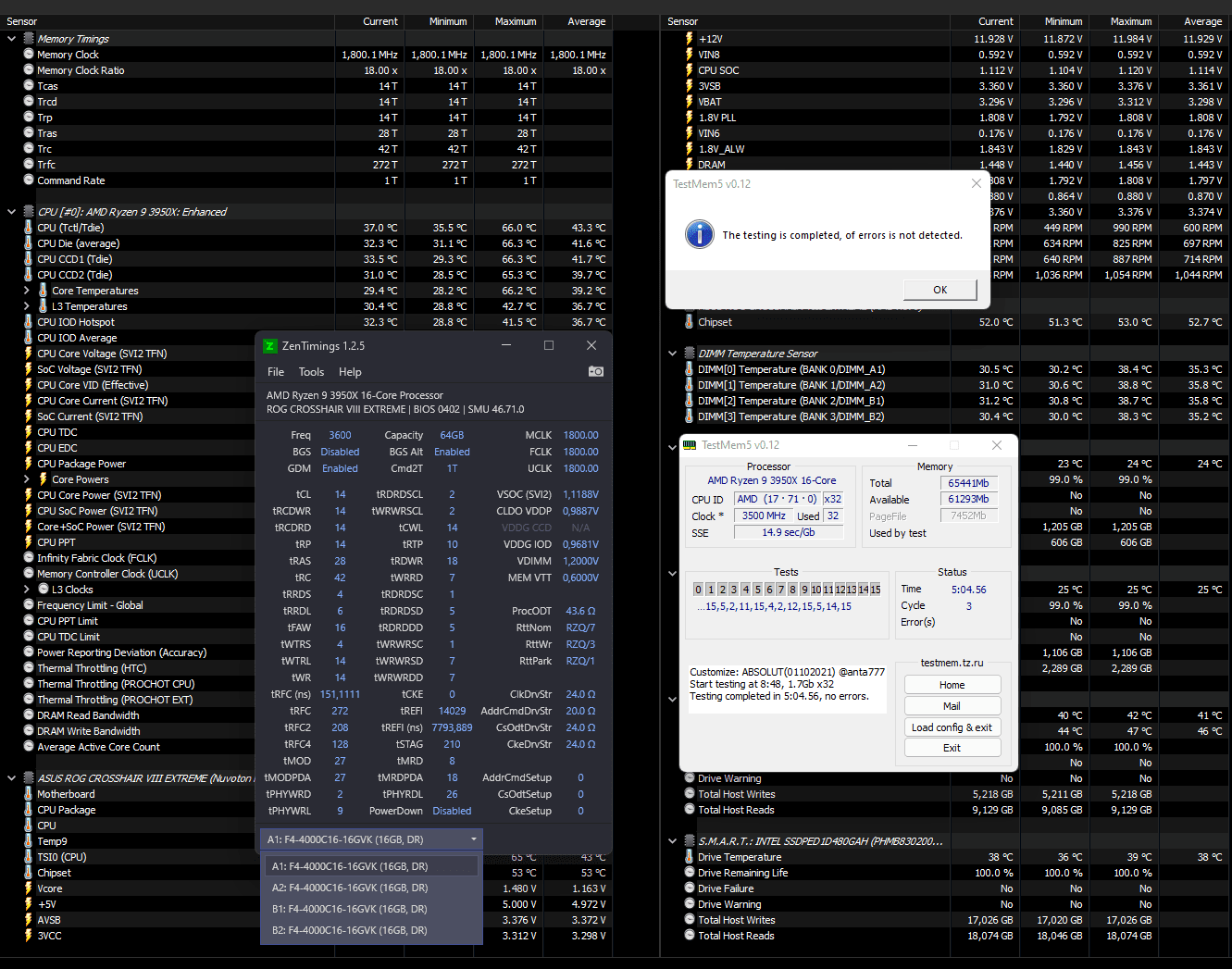The image size is (1232, 969).
Task: Click the Thermal Throttling (PROCHOT CPU) row
Action: (x=116, y=684)
